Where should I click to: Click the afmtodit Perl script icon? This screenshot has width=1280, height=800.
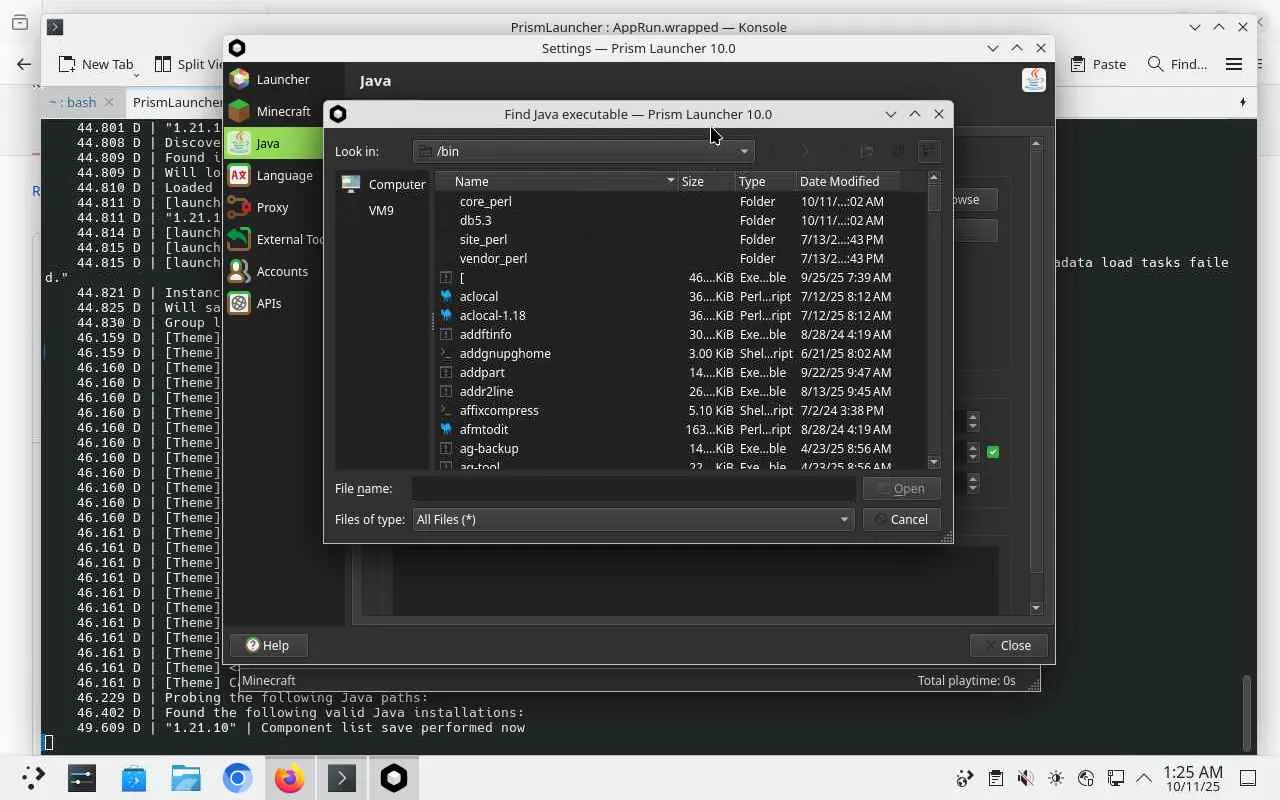(x=446, y=429)
